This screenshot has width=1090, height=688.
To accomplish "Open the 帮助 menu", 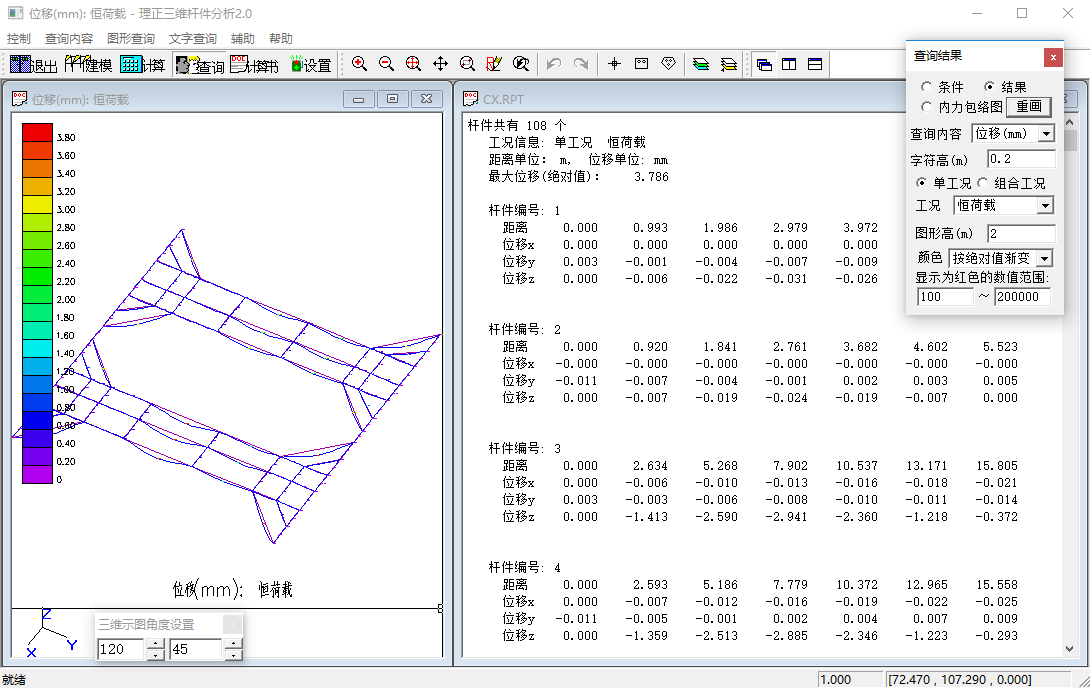I will (x=281, y=39).
